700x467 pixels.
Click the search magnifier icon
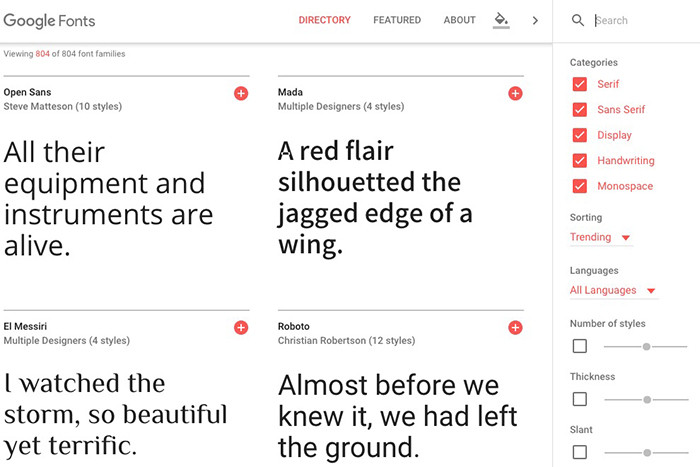[578, 20]
